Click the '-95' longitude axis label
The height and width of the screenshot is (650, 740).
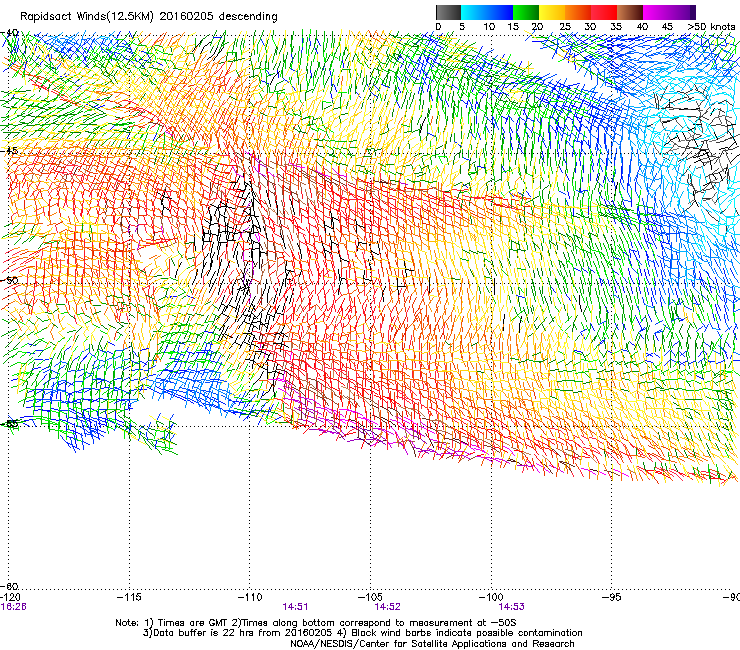coord(612,597)
